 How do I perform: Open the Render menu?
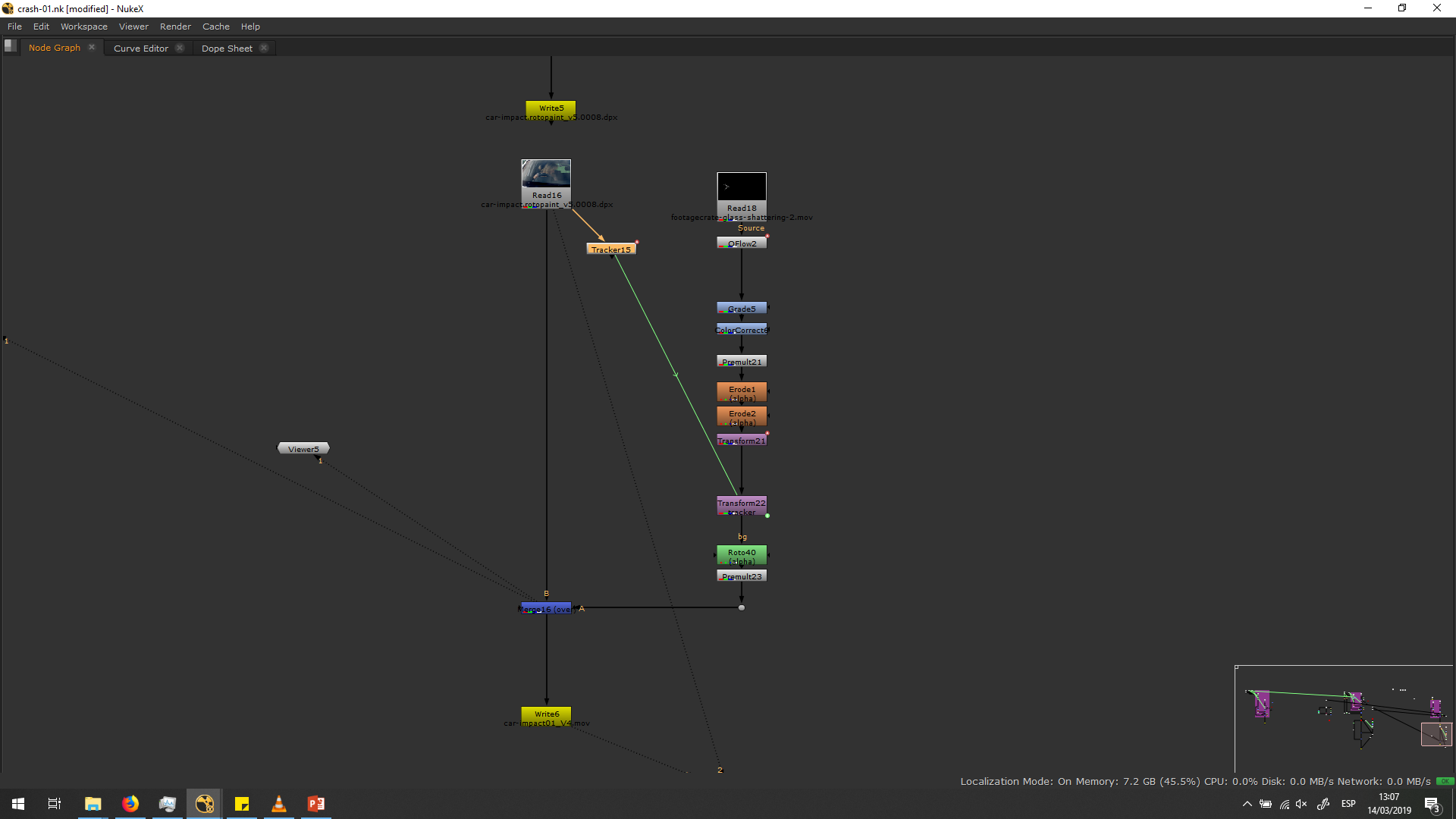click(x=175, y=27)
